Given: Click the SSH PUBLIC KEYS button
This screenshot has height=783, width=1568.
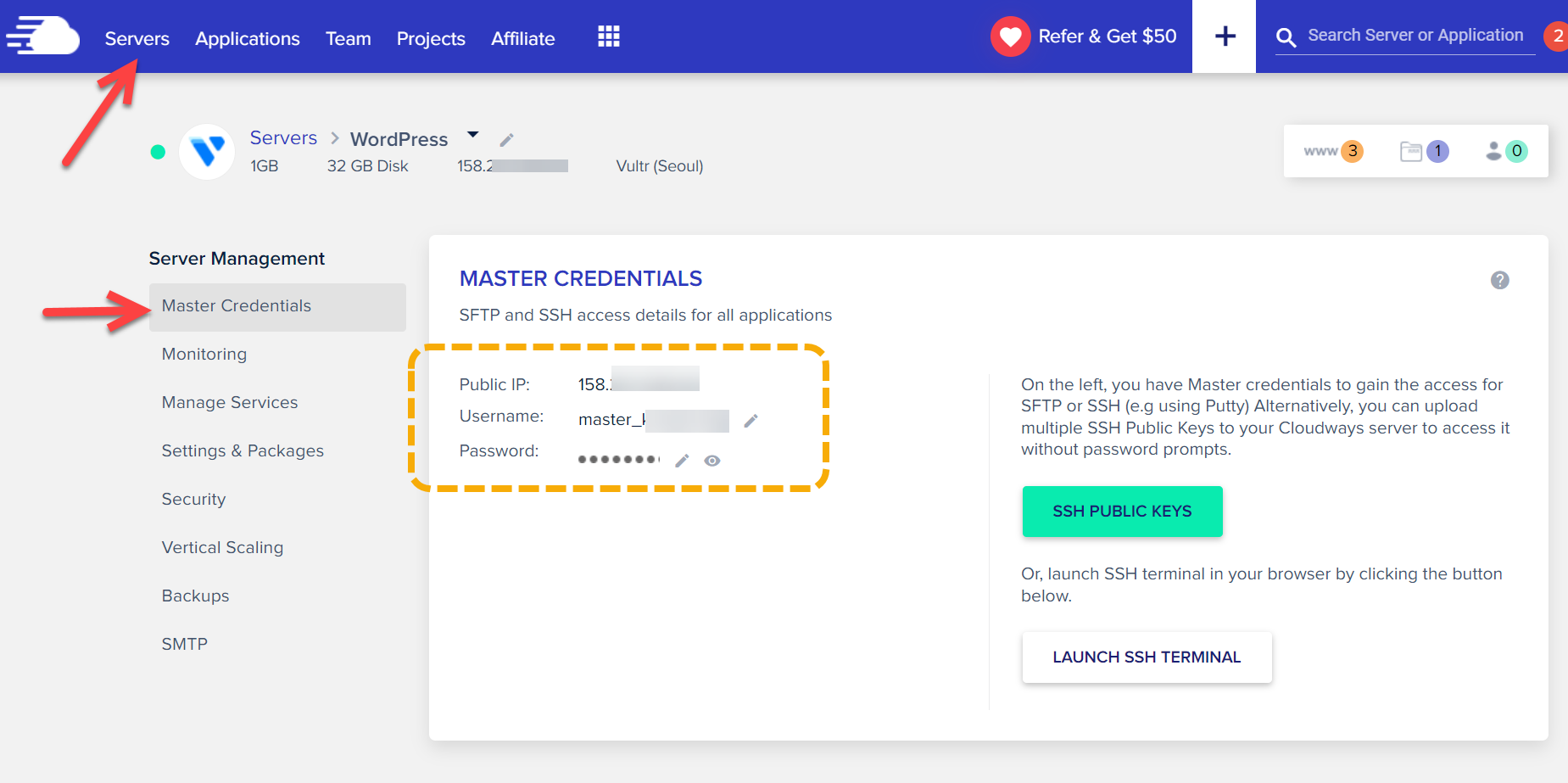Looking at the screenshot, I should [1122, 512].
